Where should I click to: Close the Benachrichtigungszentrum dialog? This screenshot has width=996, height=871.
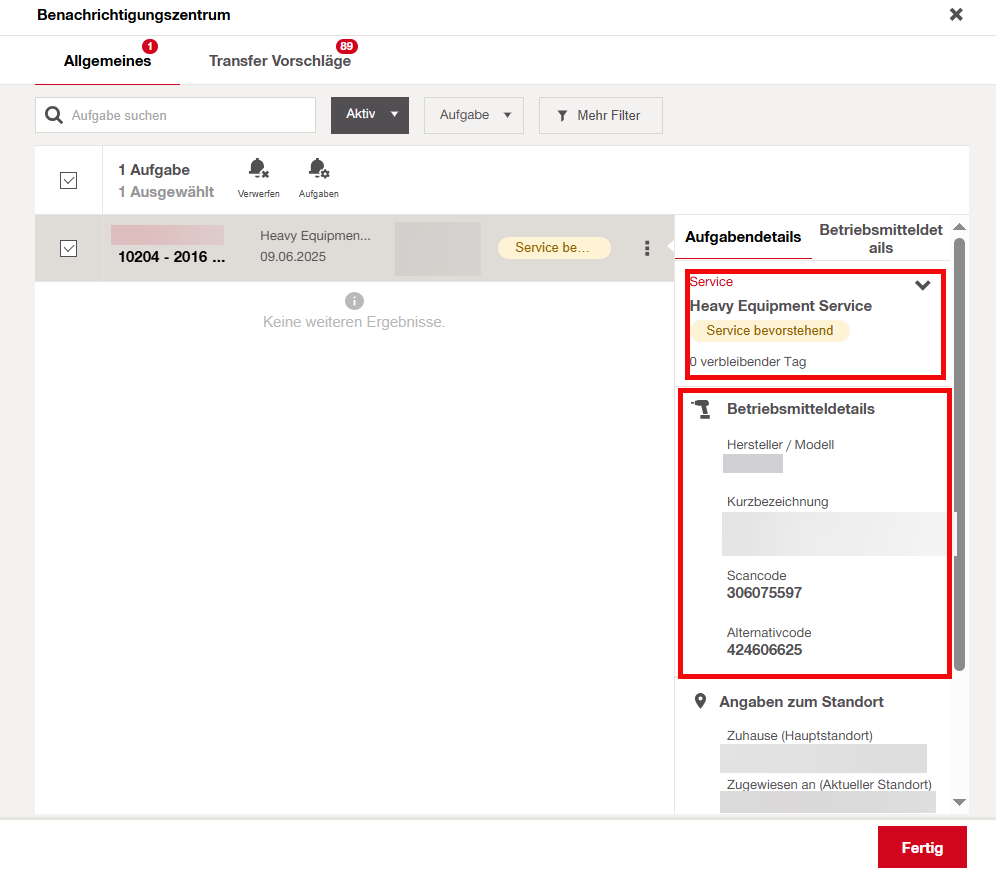click(x=956, y=15)
